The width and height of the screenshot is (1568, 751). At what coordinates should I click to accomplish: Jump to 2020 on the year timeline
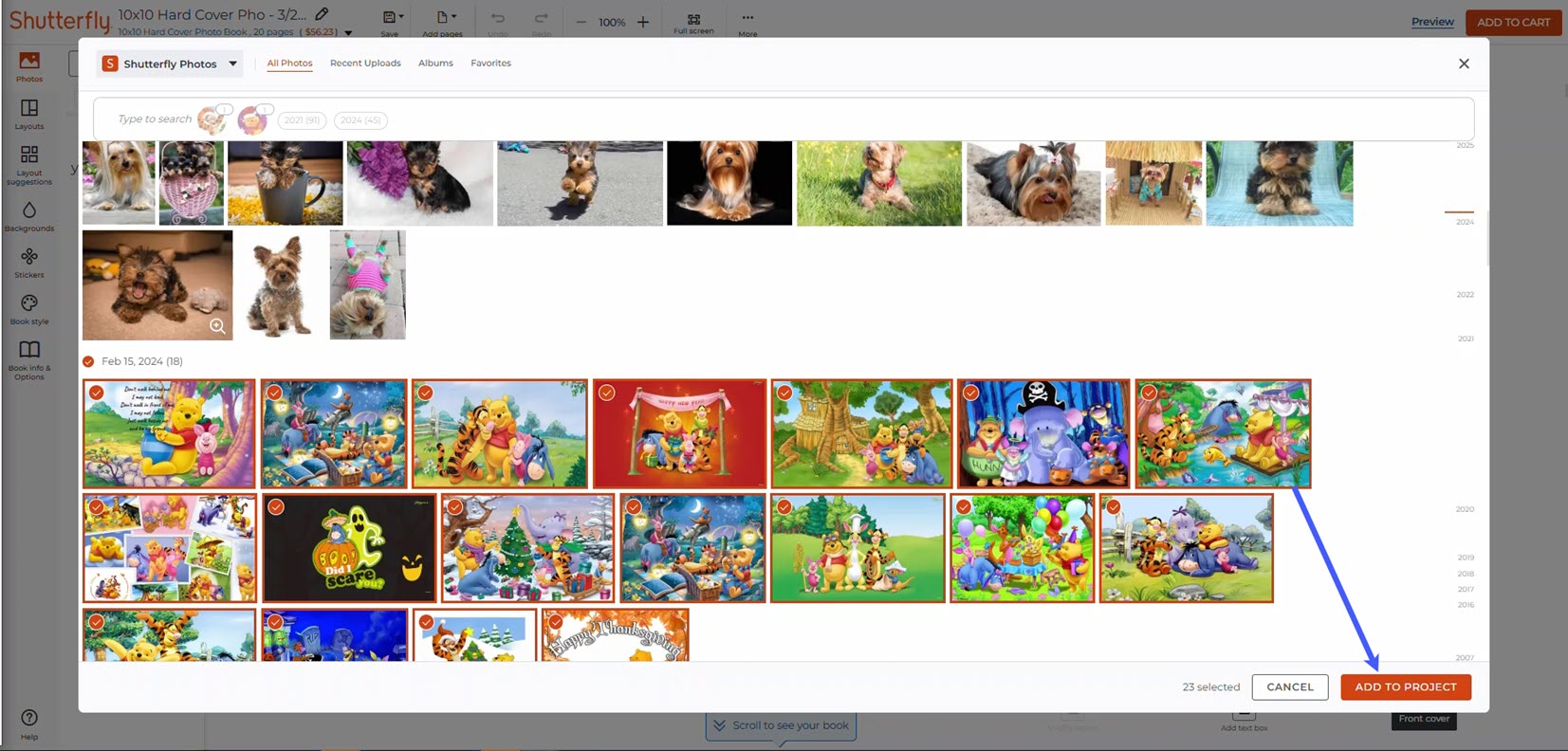(x=1465, y=509)
